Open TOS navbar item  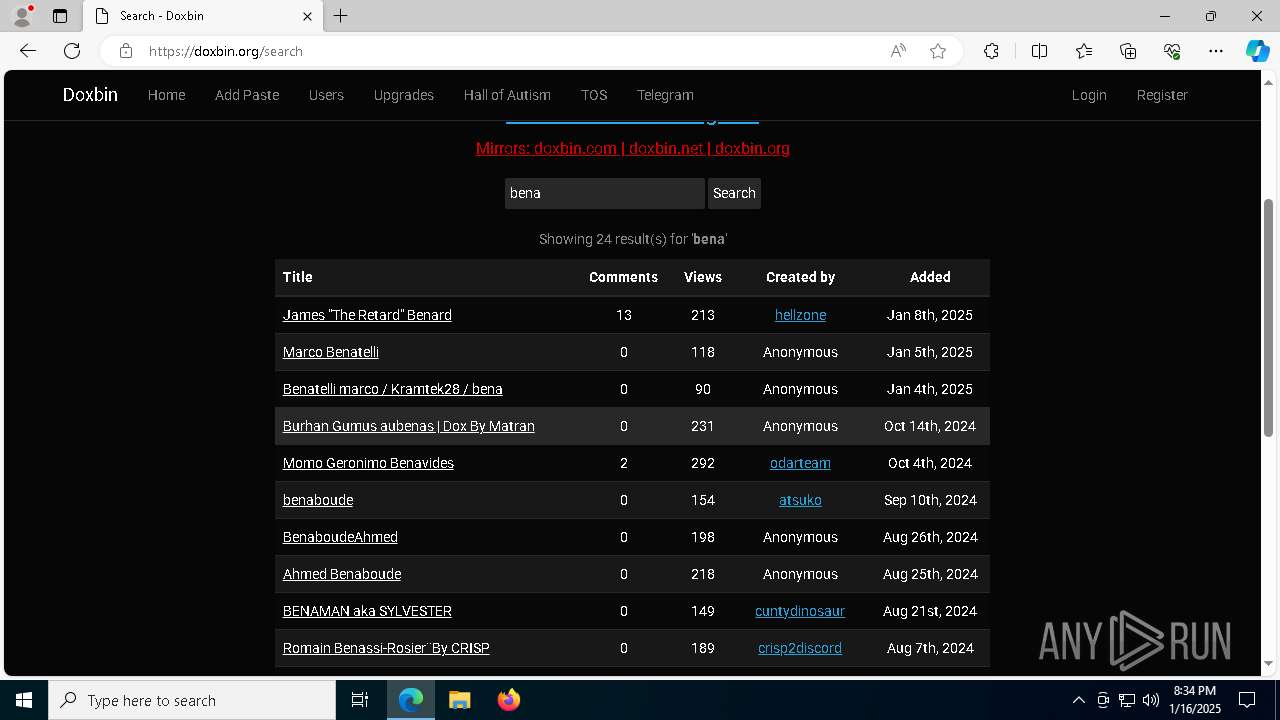tap(594, 95)
